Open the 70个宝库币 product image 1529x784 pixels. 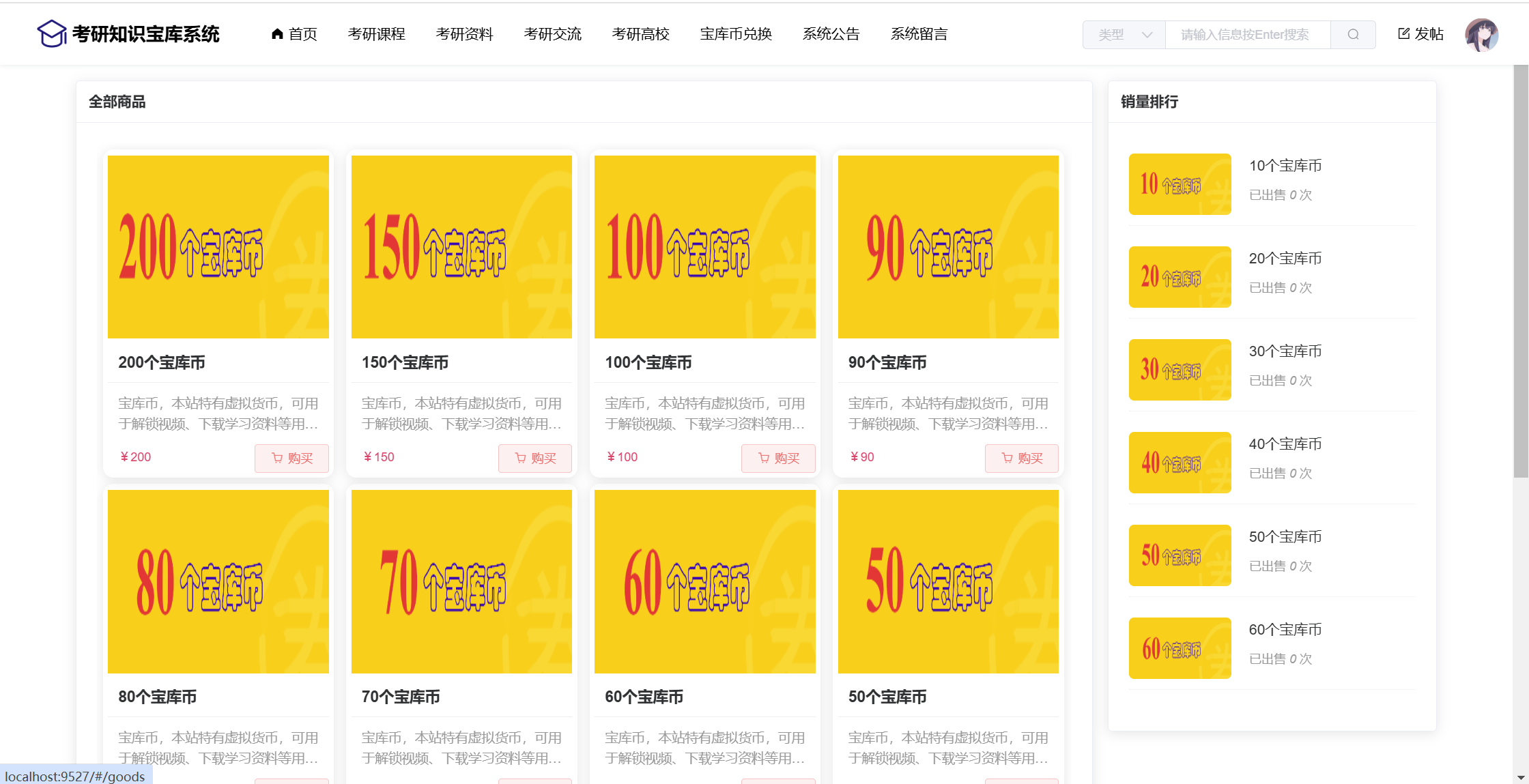[x=461, y=581]
